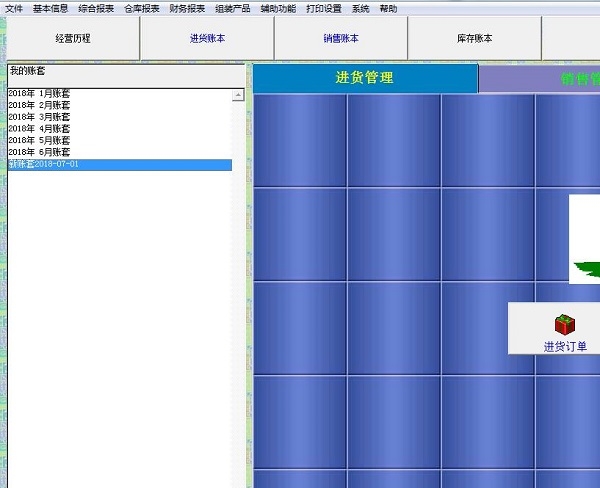
Task: Select 2018年 3月账套 in the list
Action: tap(119, 117)
